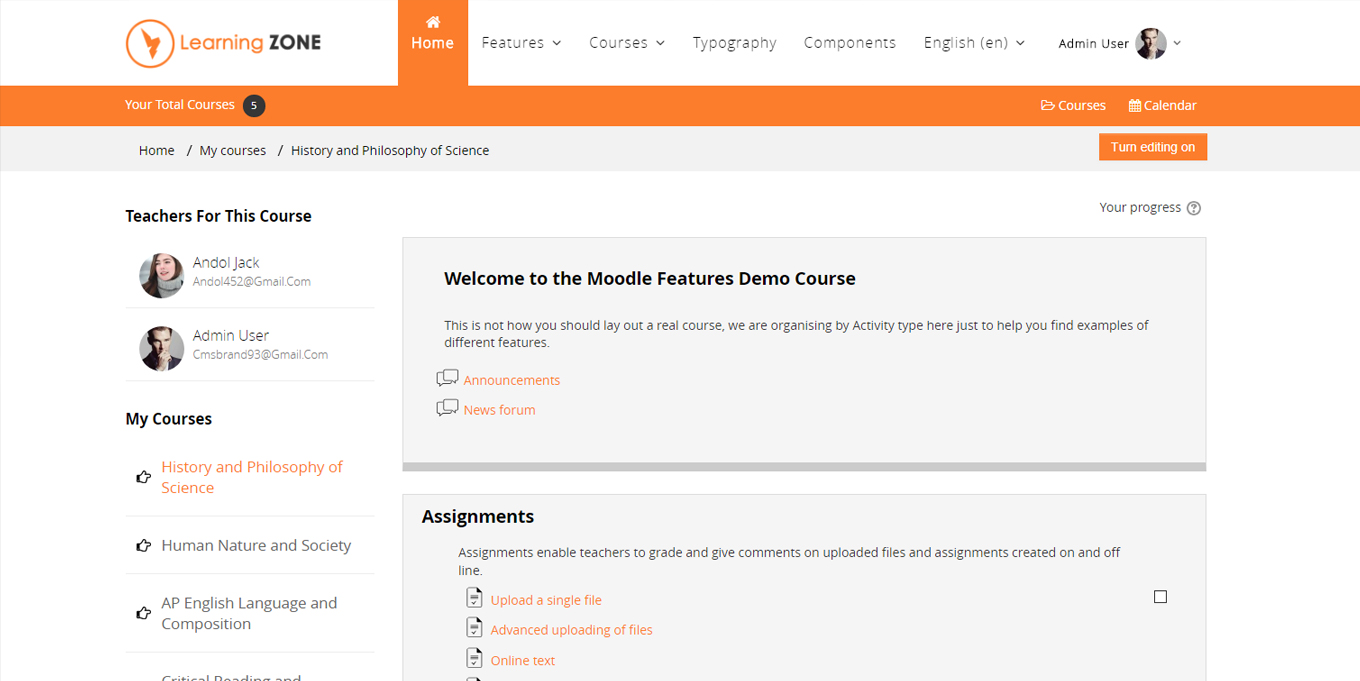This screenshot has width=1360, height=681.
Task: Click the thumbs-up icon beside Human Nature and Society
Action: [141, 545]
